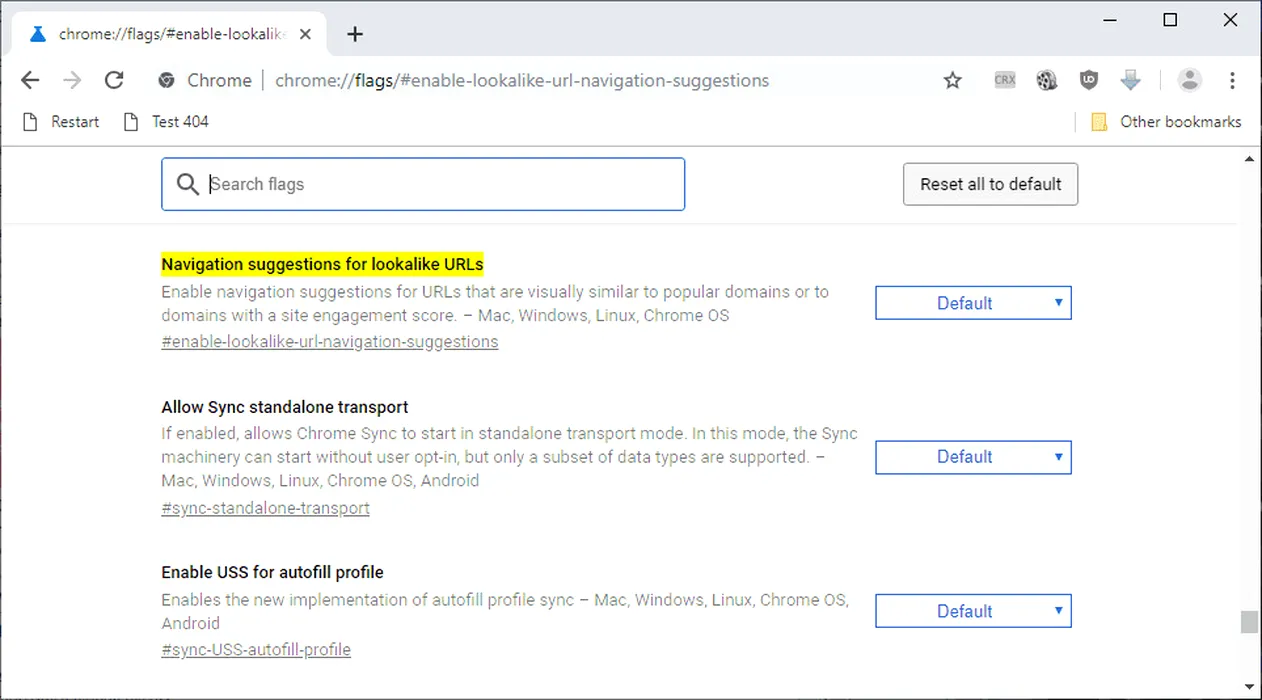
Task: Open the uBlock Origin shield extension
Action: click(x=1089, y=80)
